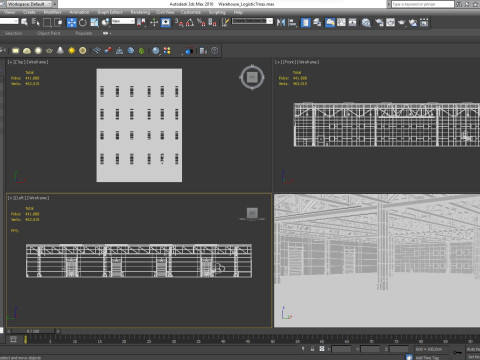
Task: Click Select and Manipulate crosshair icon
Action: [154, 22]
